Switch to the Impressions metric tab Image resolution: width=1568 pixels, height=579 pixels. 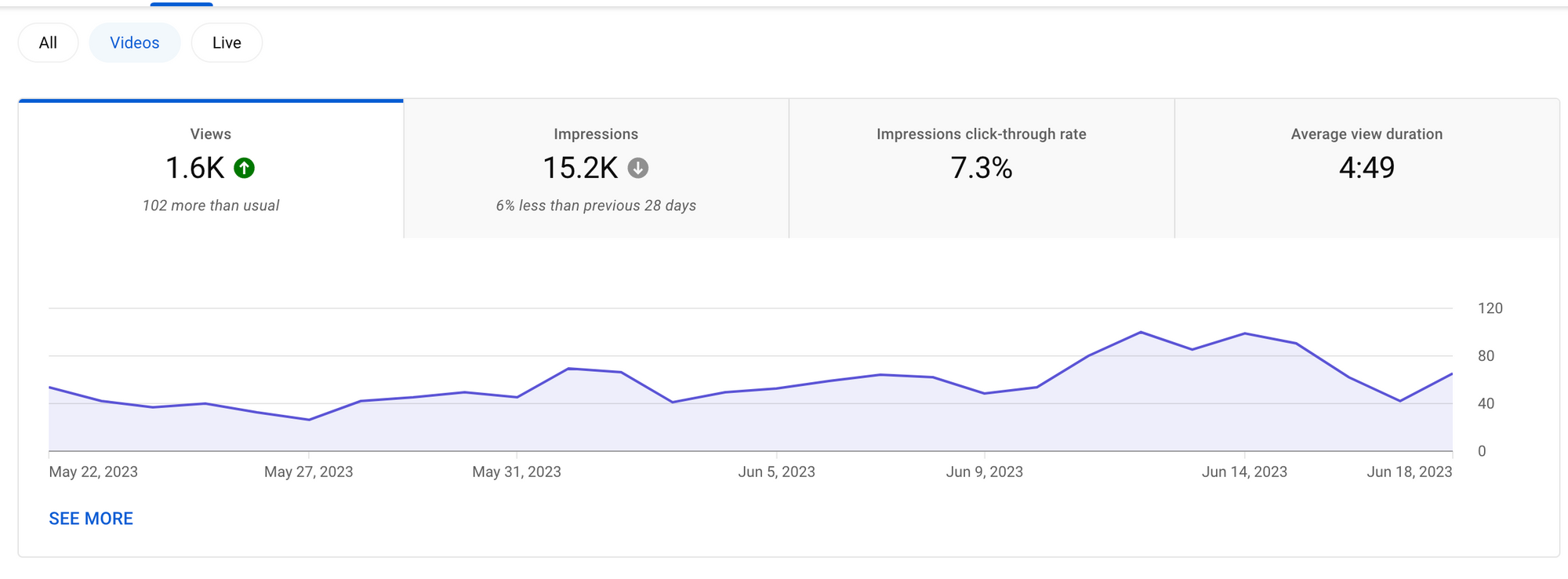pyautogui.click(x=596, y=169)
